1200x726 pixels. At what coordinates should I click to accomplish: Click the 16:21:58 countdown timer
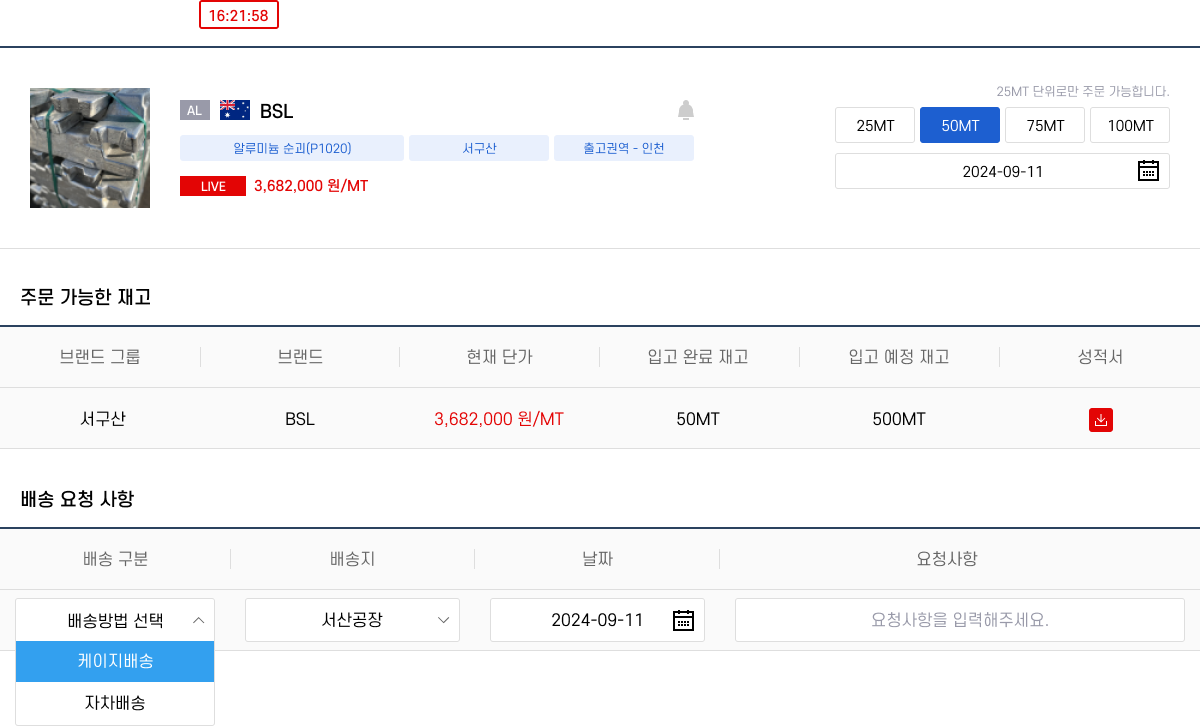tap(239, 15)
